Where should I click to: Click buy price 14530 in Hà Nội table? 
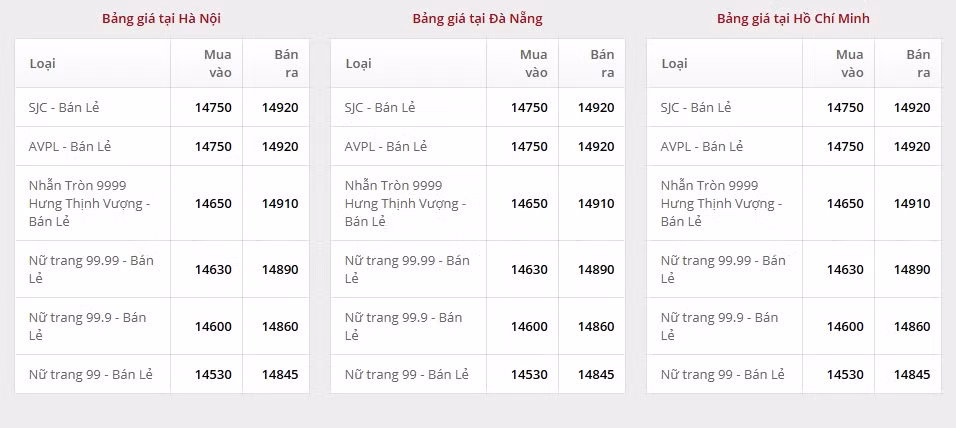pos(213,374)
